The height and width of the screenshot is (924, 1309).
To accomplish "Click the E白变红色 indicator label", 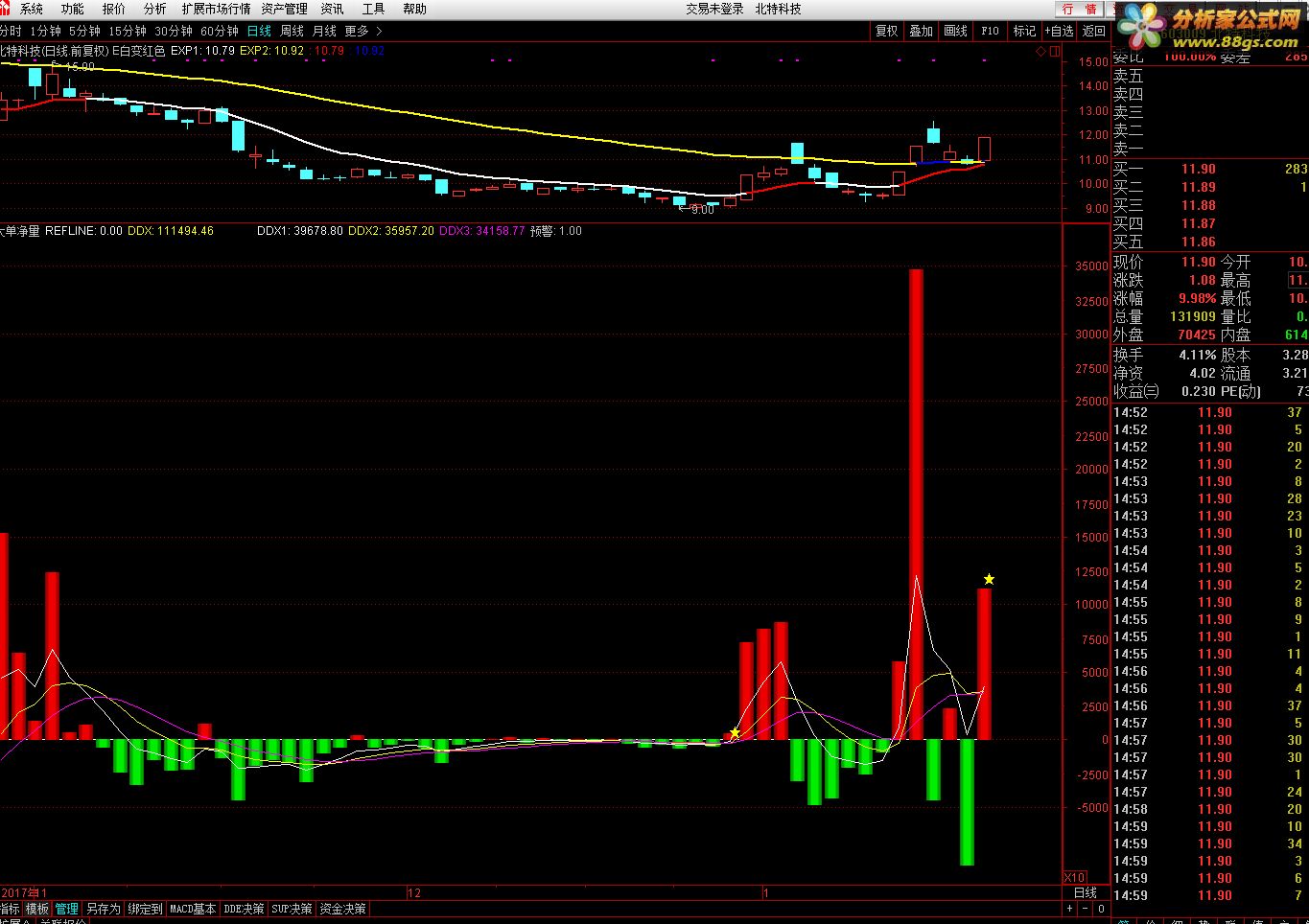I will point(138,51).
